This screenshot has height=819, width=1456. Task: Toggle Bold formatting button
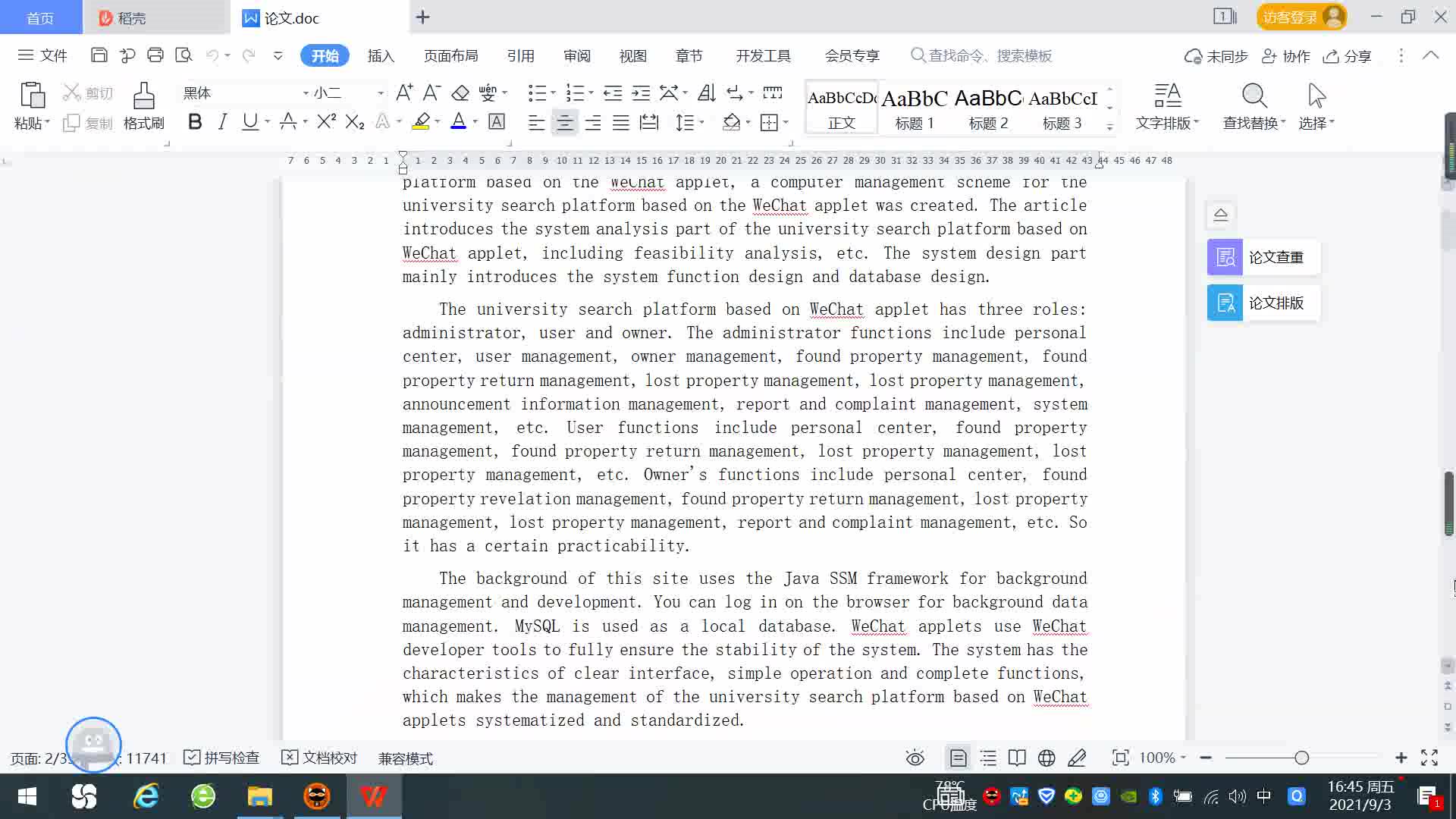click(195, 122)
